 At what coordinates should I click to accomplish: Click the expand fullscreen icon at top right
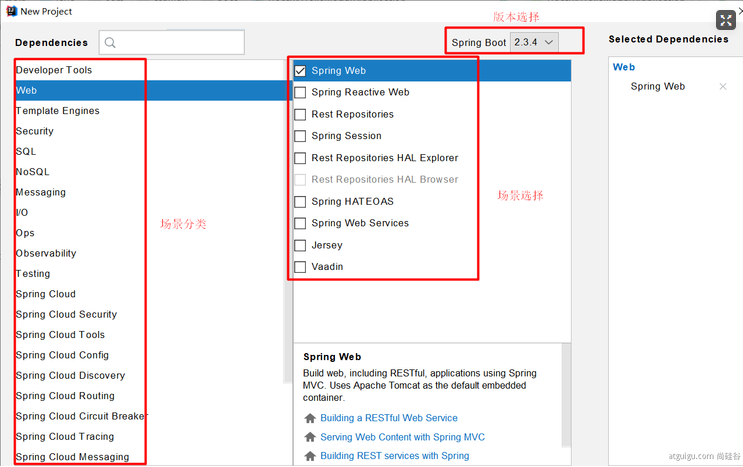coord(727,20)
